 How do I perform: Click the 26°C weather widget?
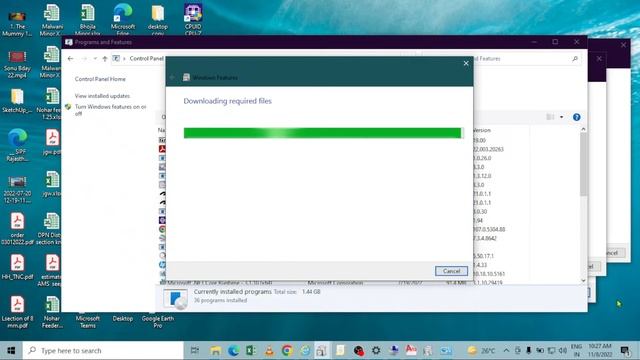[482, 351]
